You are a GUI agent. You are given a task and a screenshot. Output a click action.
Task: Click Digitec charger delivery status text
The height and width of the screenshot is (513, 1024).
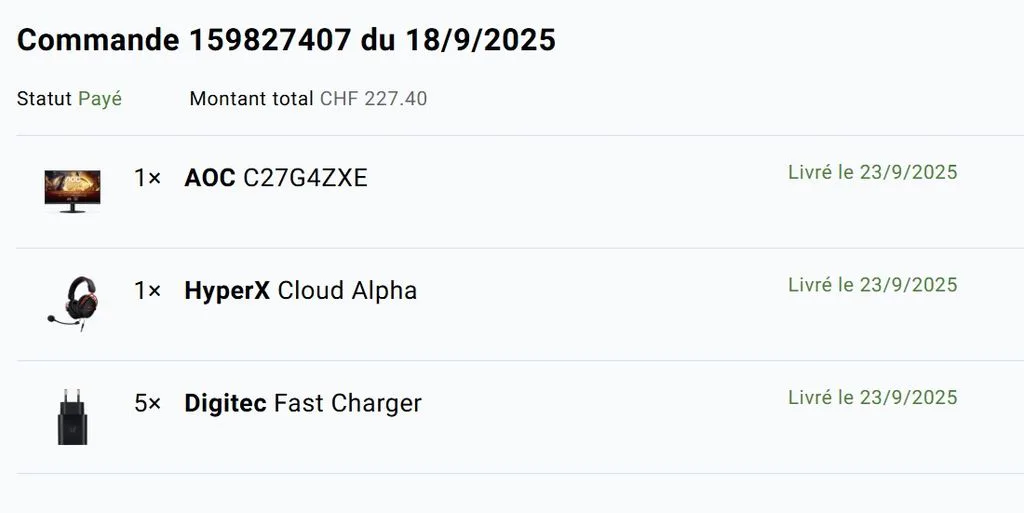[872, 397]
